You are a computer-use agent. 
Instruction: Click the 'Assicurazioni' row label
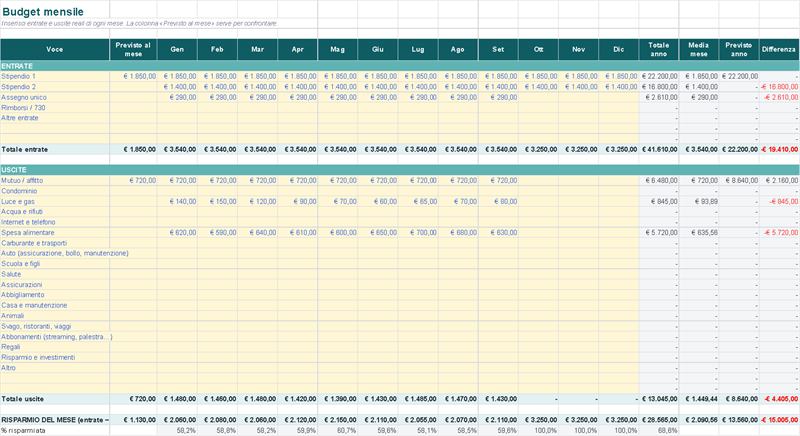pyautogui.click(x=21, y=285)
